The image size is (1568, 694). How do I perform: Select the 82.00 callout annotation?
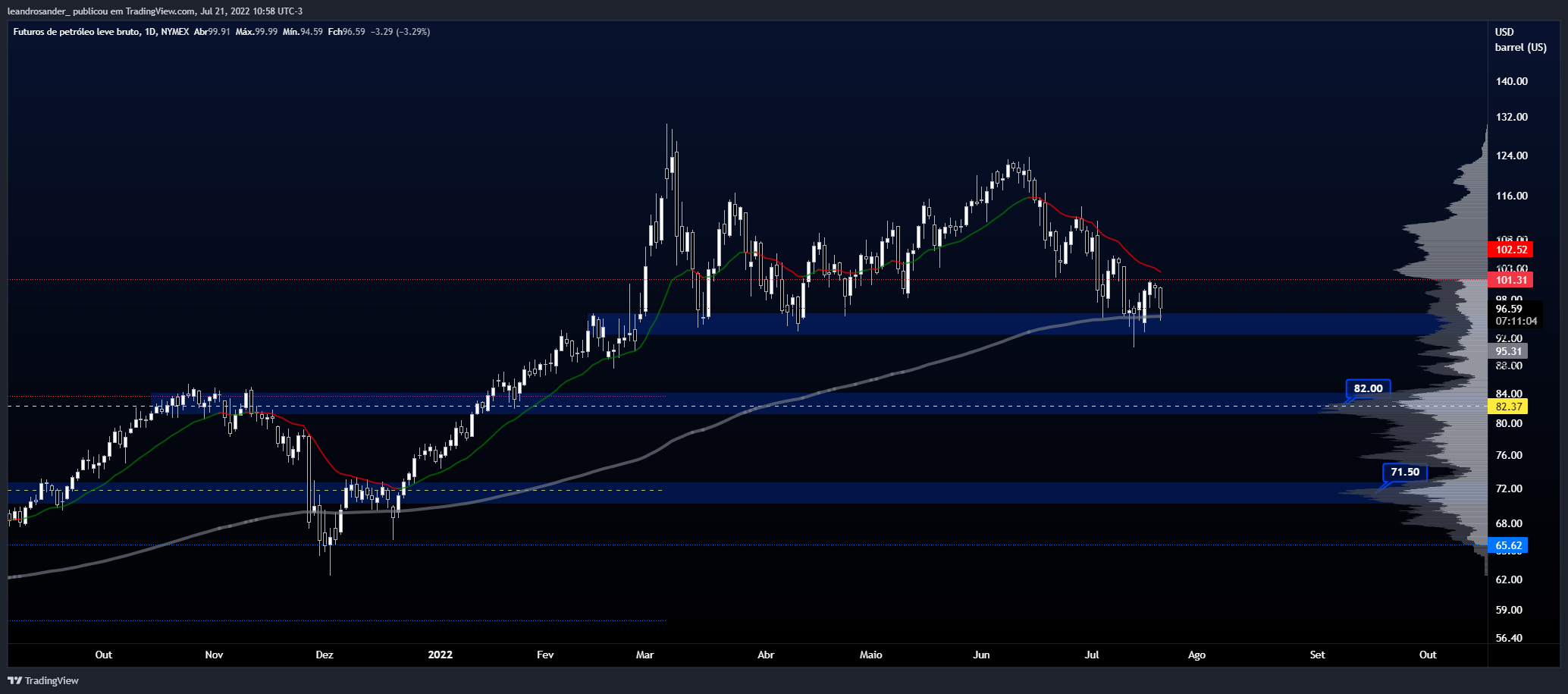pos(1368,388)
